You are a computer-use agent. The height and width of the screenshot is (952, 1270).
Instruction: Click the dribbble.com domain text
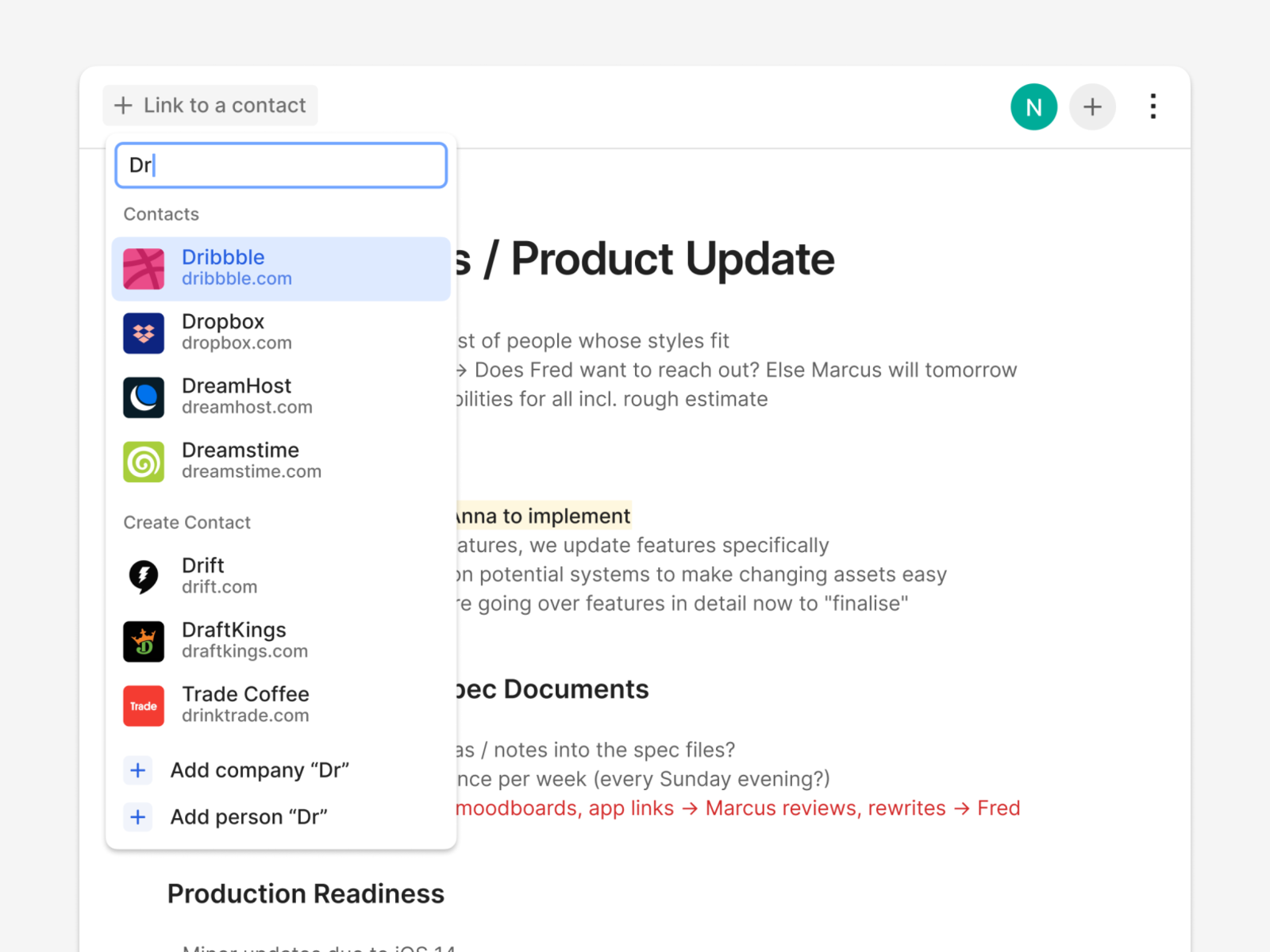pyautogui.click(x=237, y=278)
